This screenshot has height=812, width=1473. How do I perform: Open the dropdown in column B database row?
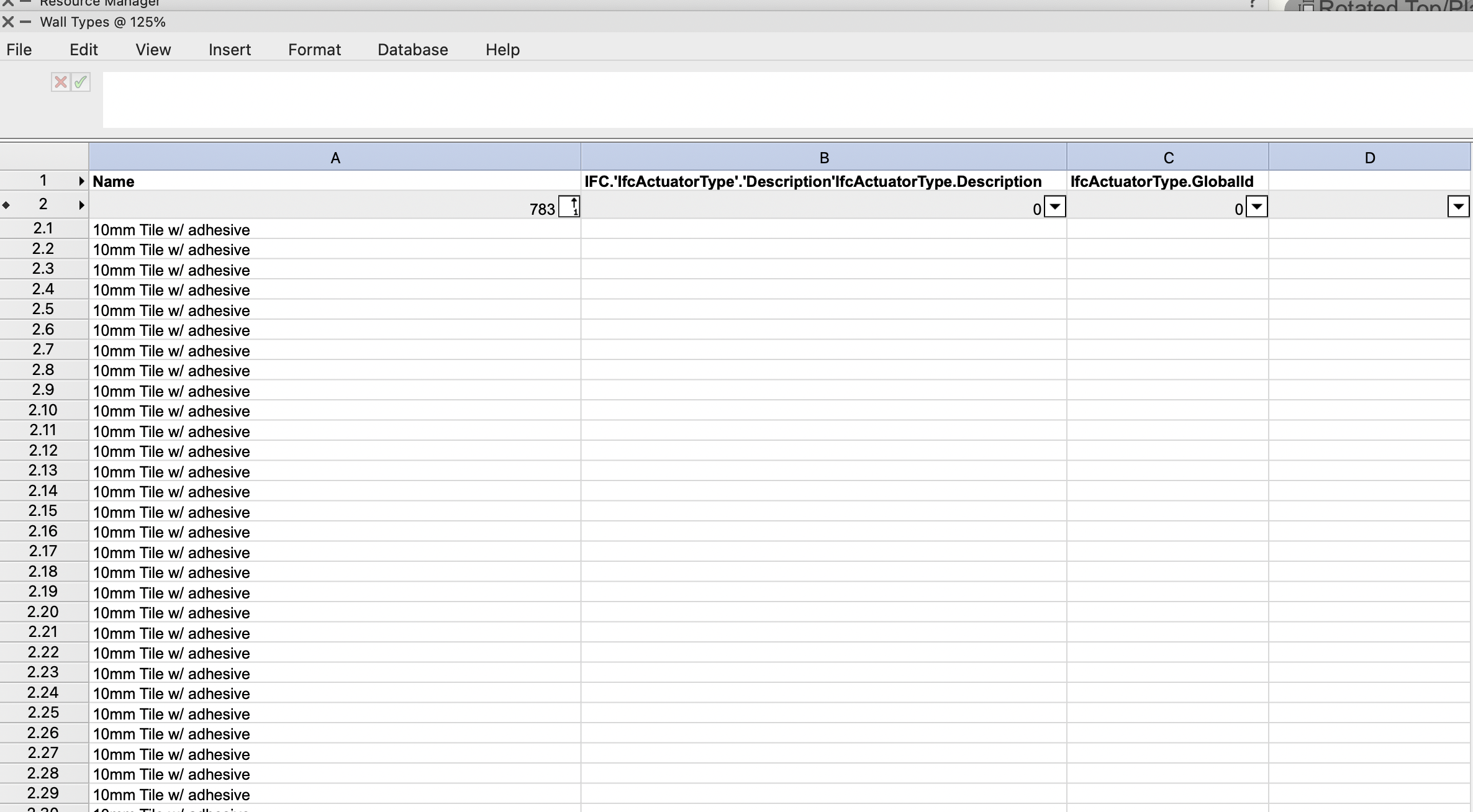point(1054,206)
